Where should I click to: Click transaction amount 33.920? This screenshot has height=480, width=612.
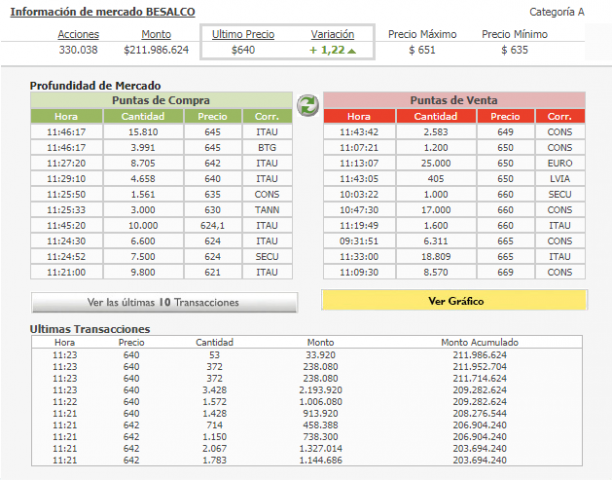click(320, 355)
